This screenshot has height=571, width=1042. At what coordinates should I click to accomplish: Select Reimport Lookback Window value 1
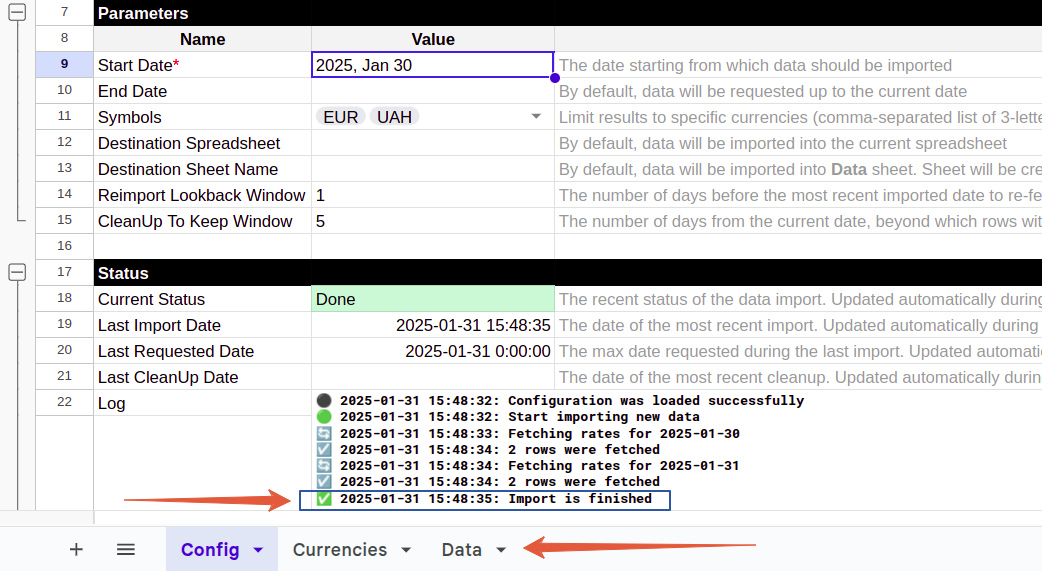pyautogui.click(x=433, y=195)
